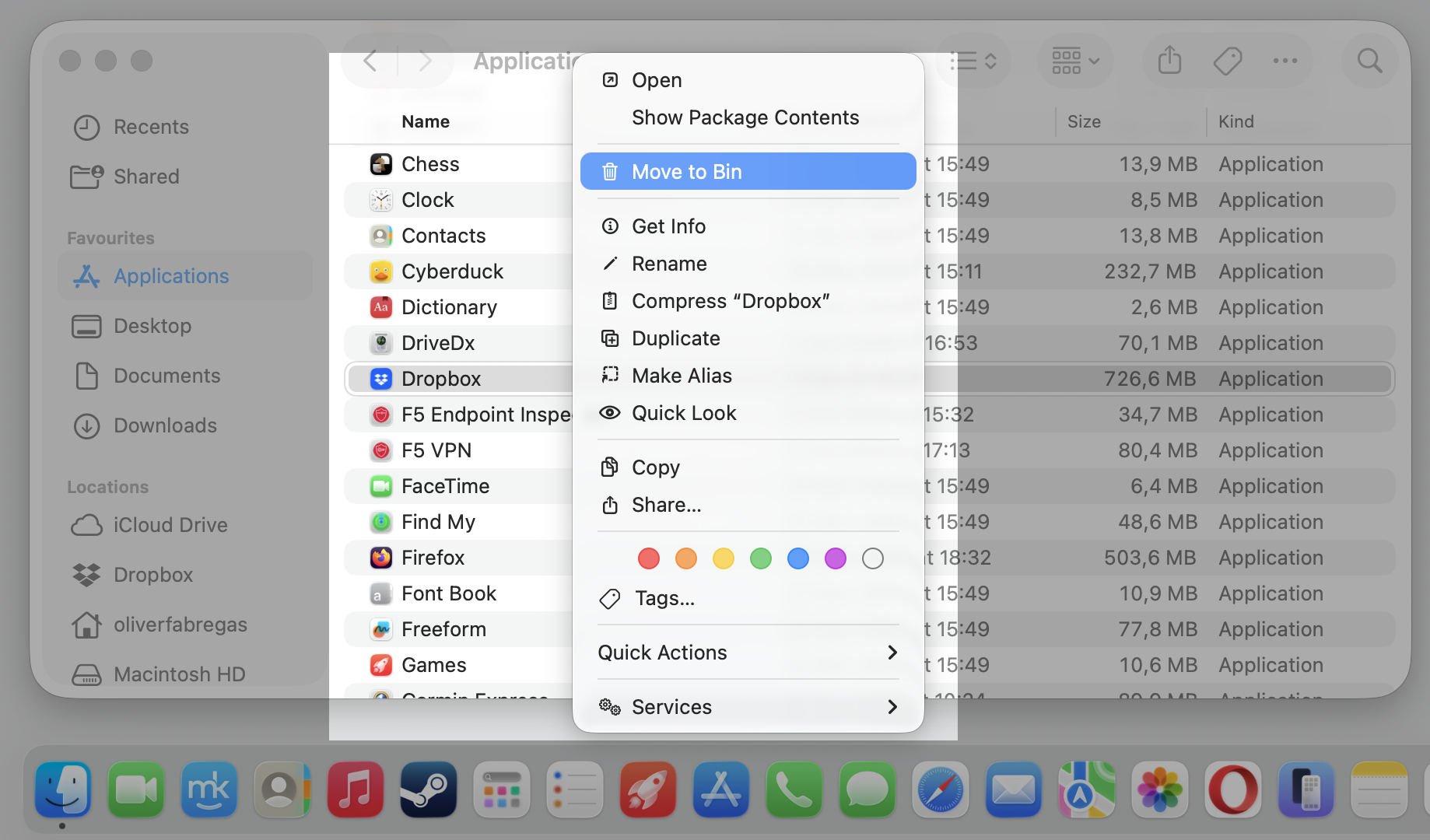Screen dimensions: 1430x840
Task: Open Safari from the Dock
Action: pos(941,789)
